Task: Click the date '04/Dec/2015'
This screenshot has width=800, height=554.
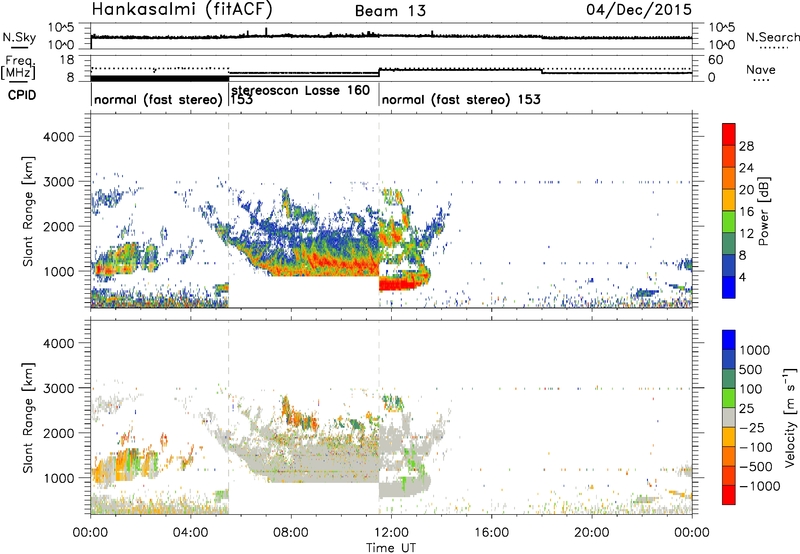Action: (x=639, y=9)
